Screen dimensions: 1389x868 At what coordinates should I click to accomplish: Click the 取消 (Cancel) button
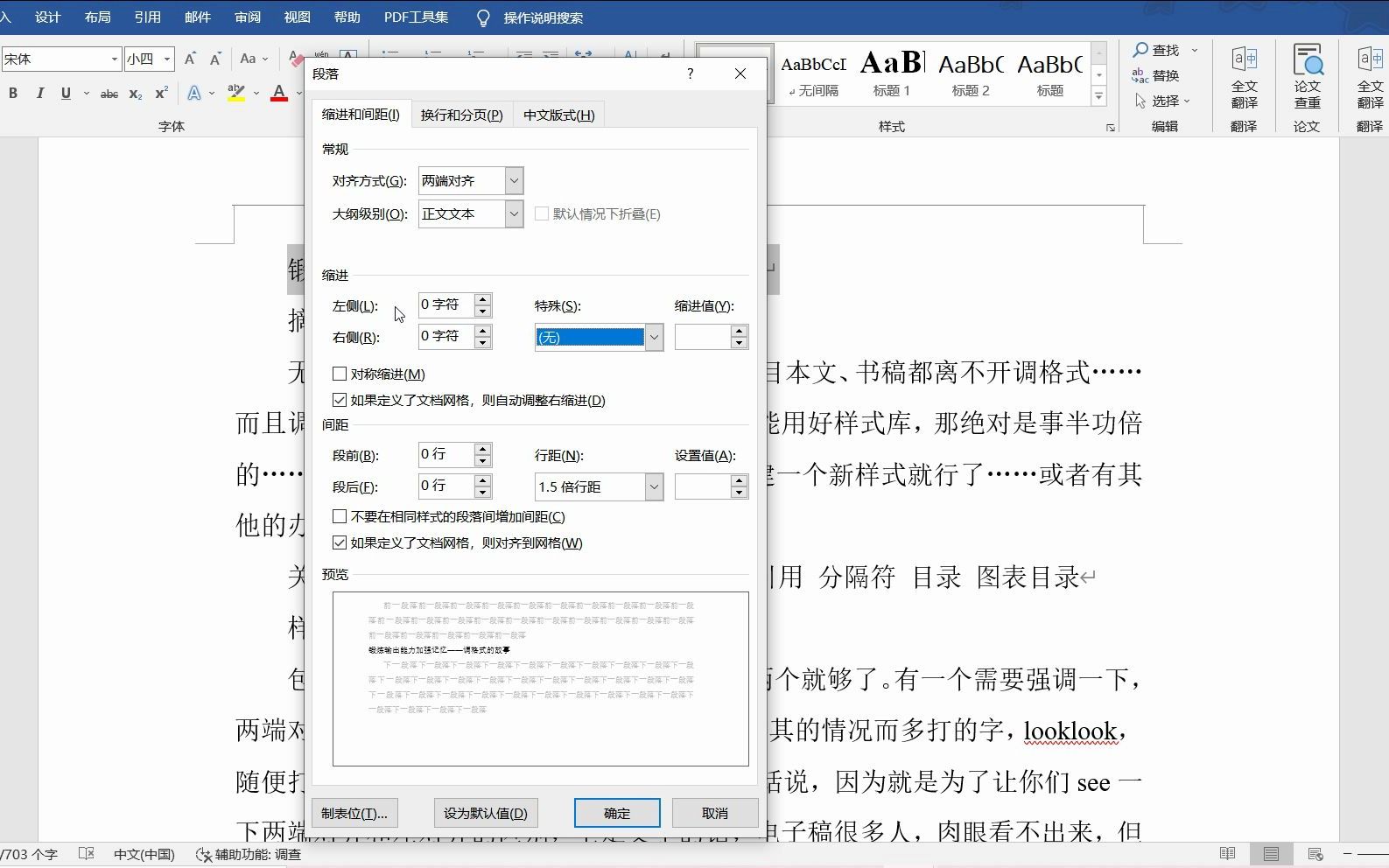pyautogui.click(x=715, y=813)
